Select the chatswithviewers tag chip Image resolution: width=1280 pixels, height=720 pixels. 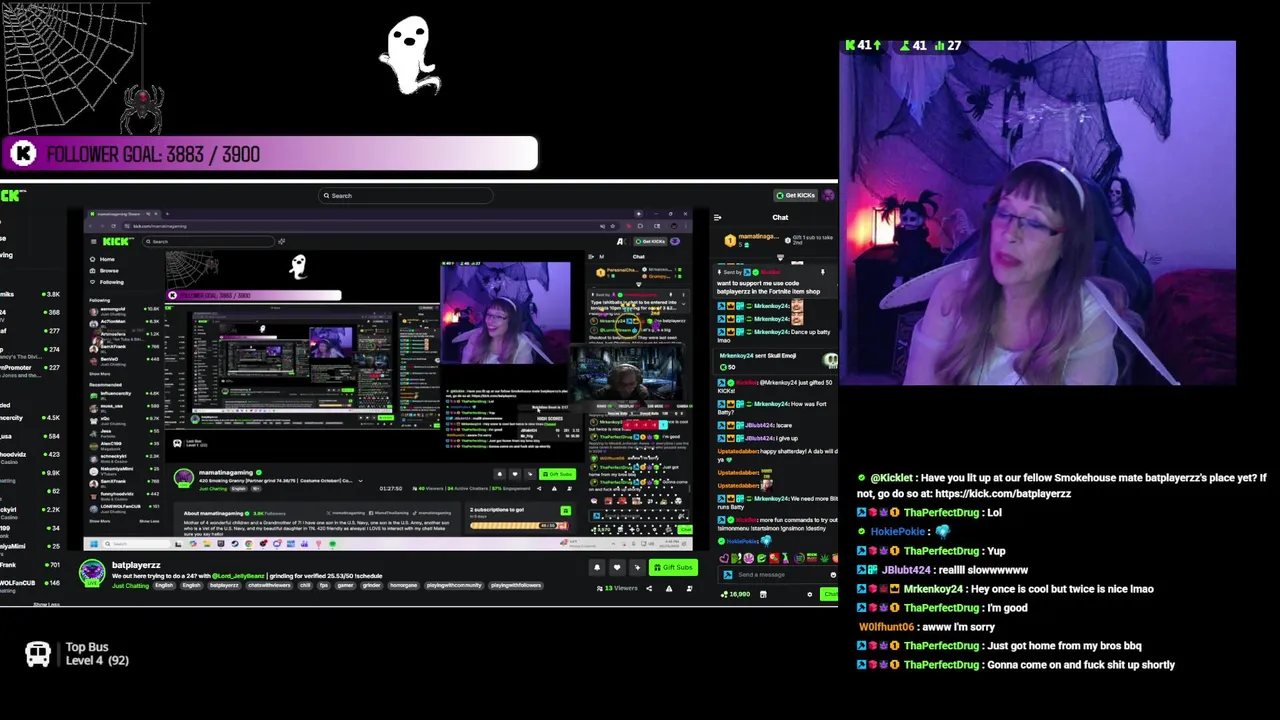(269, 585)
